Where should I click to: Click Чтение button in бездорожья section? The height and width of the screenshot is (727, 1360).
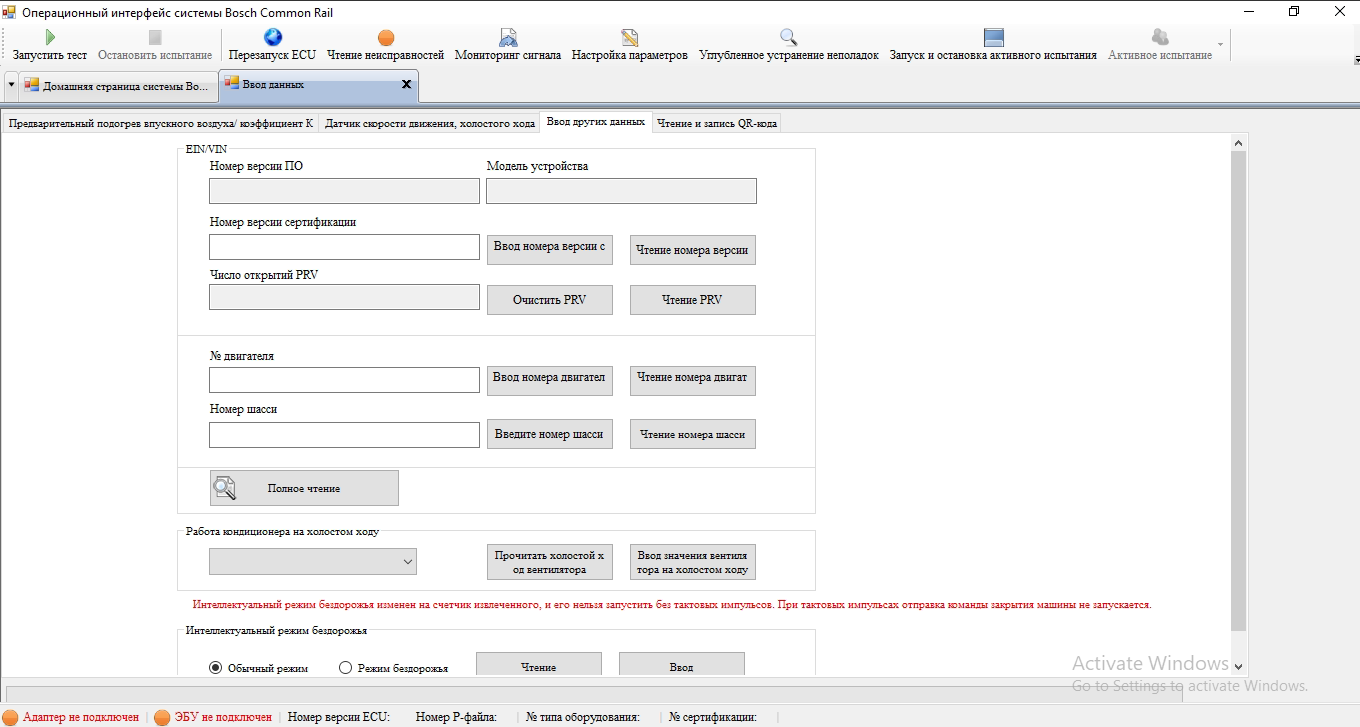538,664
